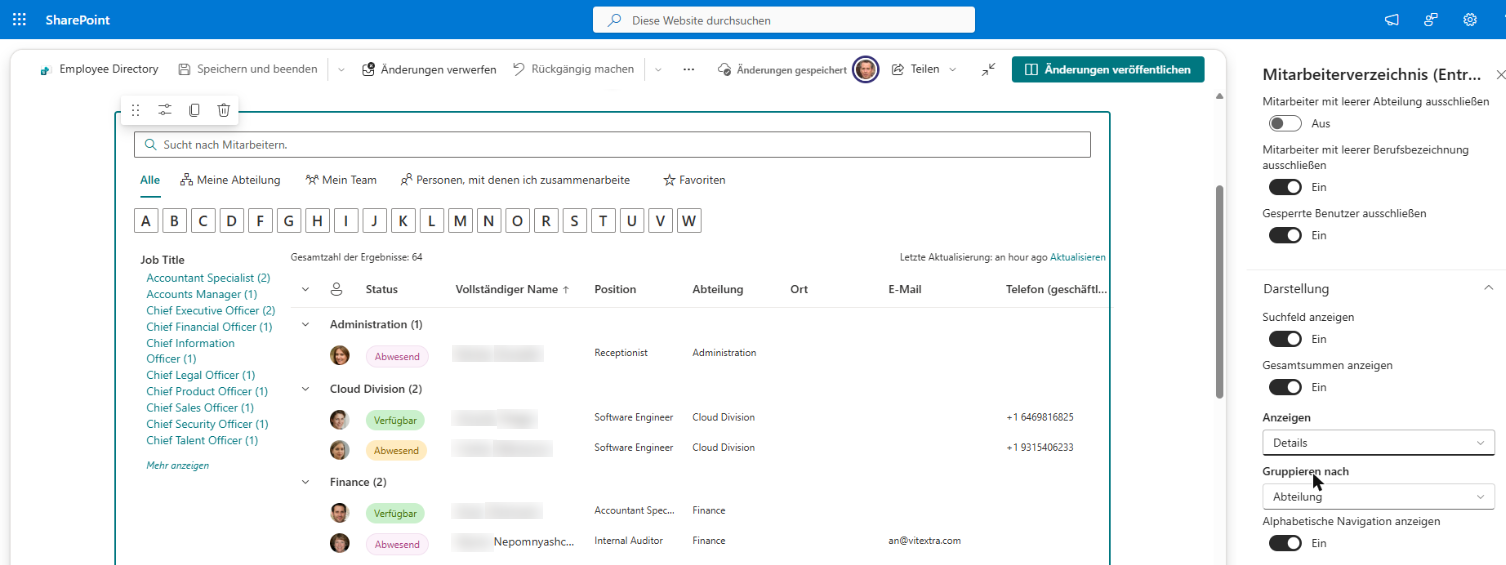
Task: Click the person icon in the table header
Action: [x=337, y=289]
